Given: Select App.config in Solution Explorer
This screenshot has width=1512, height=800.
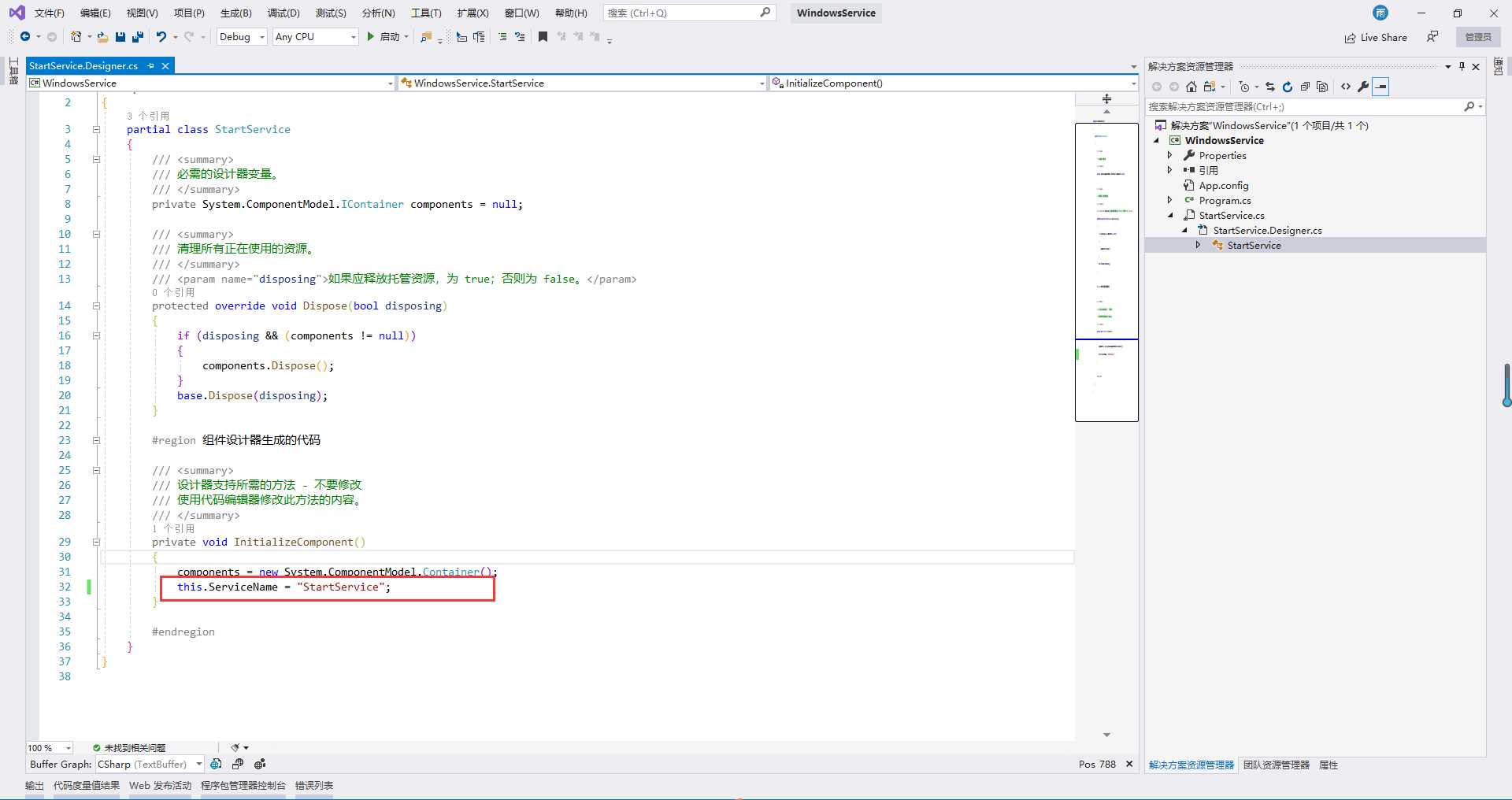Looking at the screenshot, I should coord(1223,185).
